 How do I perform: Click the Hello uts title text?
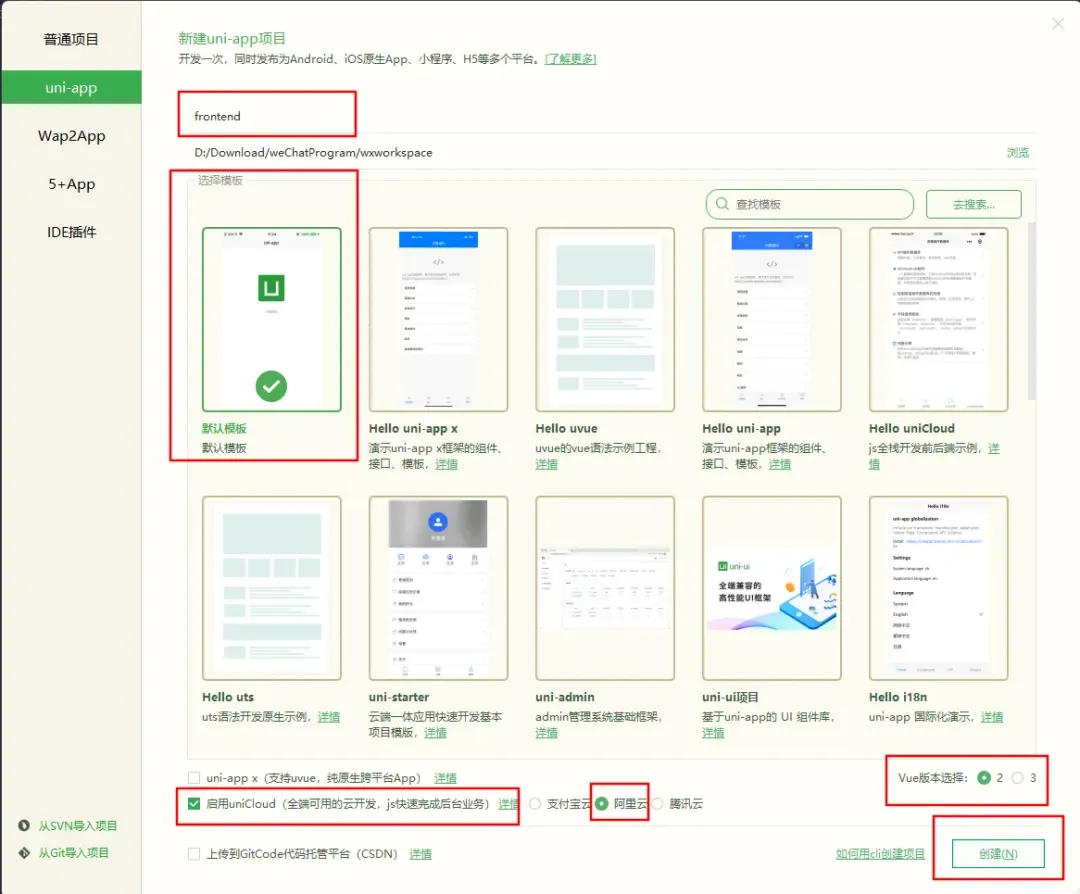coord(228,697)
